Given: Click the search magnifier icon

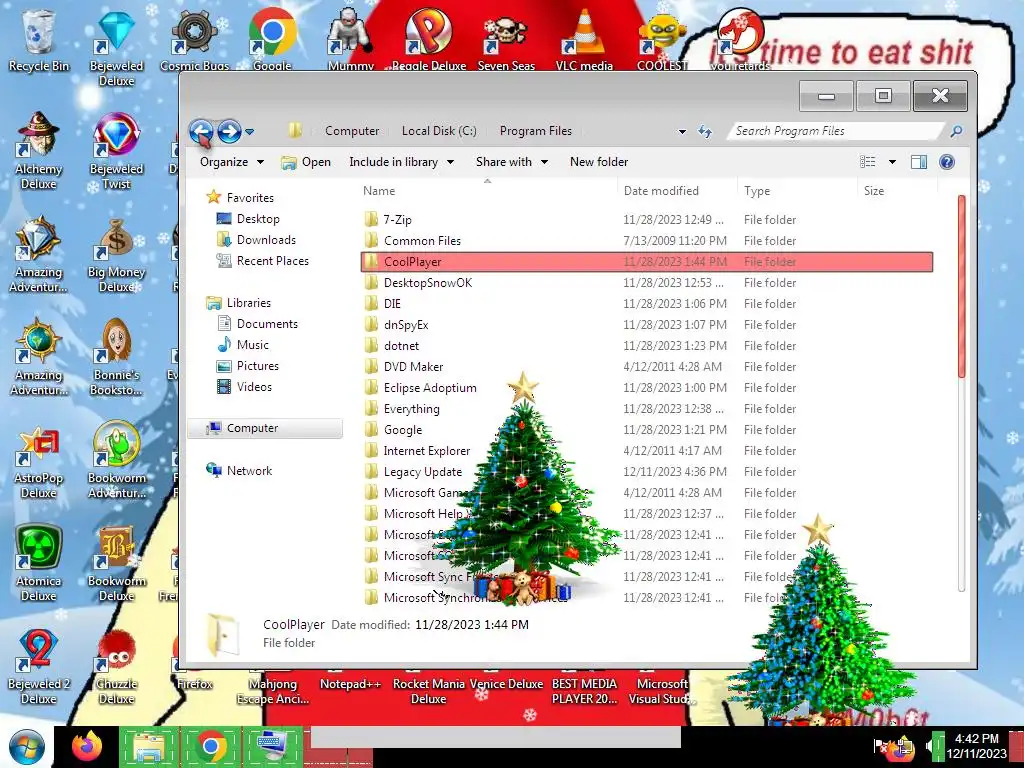Looking at the screenshot, I should pyautogui.click(x=956, y=131).
